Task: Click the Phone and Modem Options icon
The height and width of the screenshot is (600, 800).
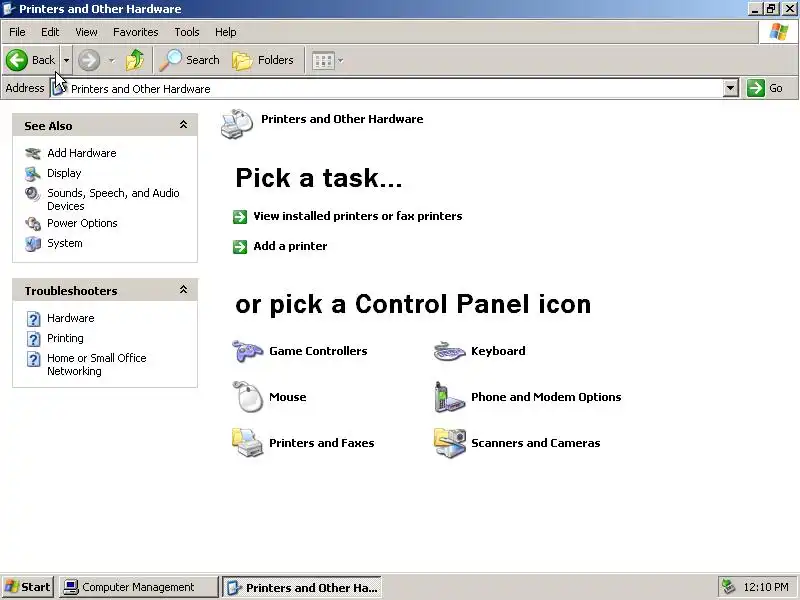Action: click(449, 396)
